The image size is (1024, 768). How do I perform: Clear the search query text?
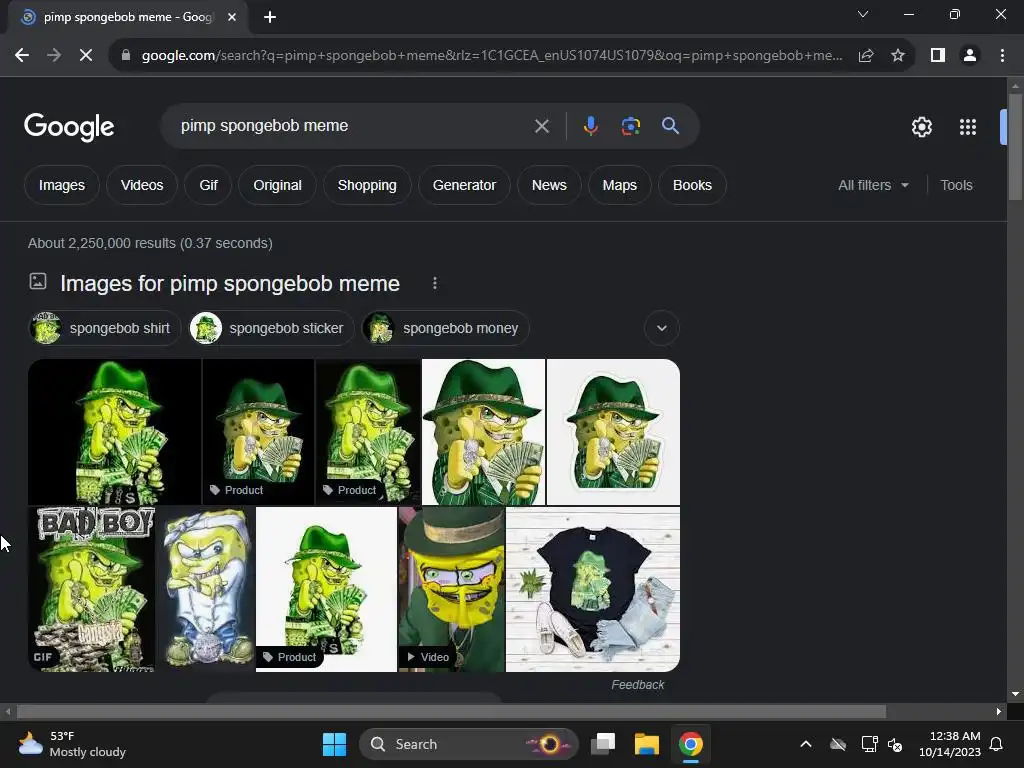click(541, 126)
